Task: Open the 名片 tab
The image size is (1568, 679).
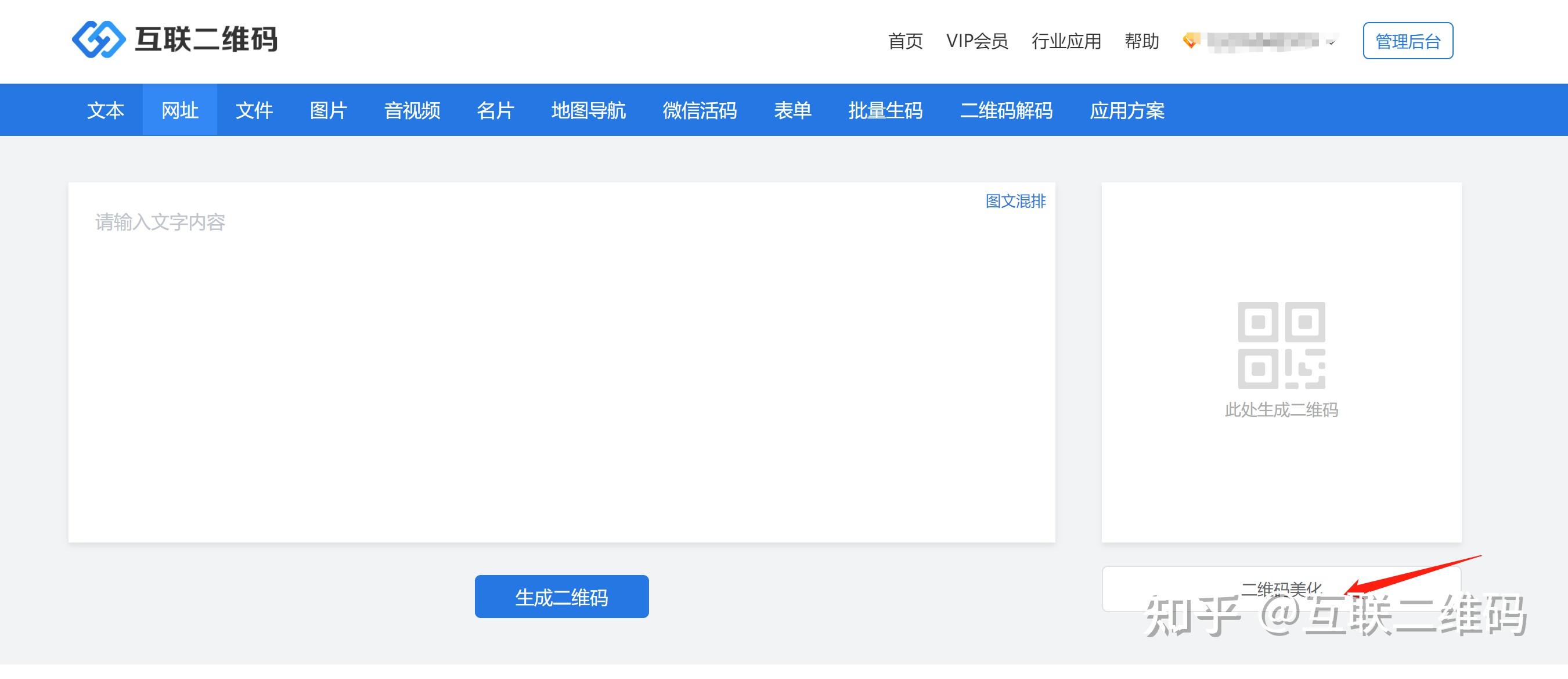Action: click(495, 110)
